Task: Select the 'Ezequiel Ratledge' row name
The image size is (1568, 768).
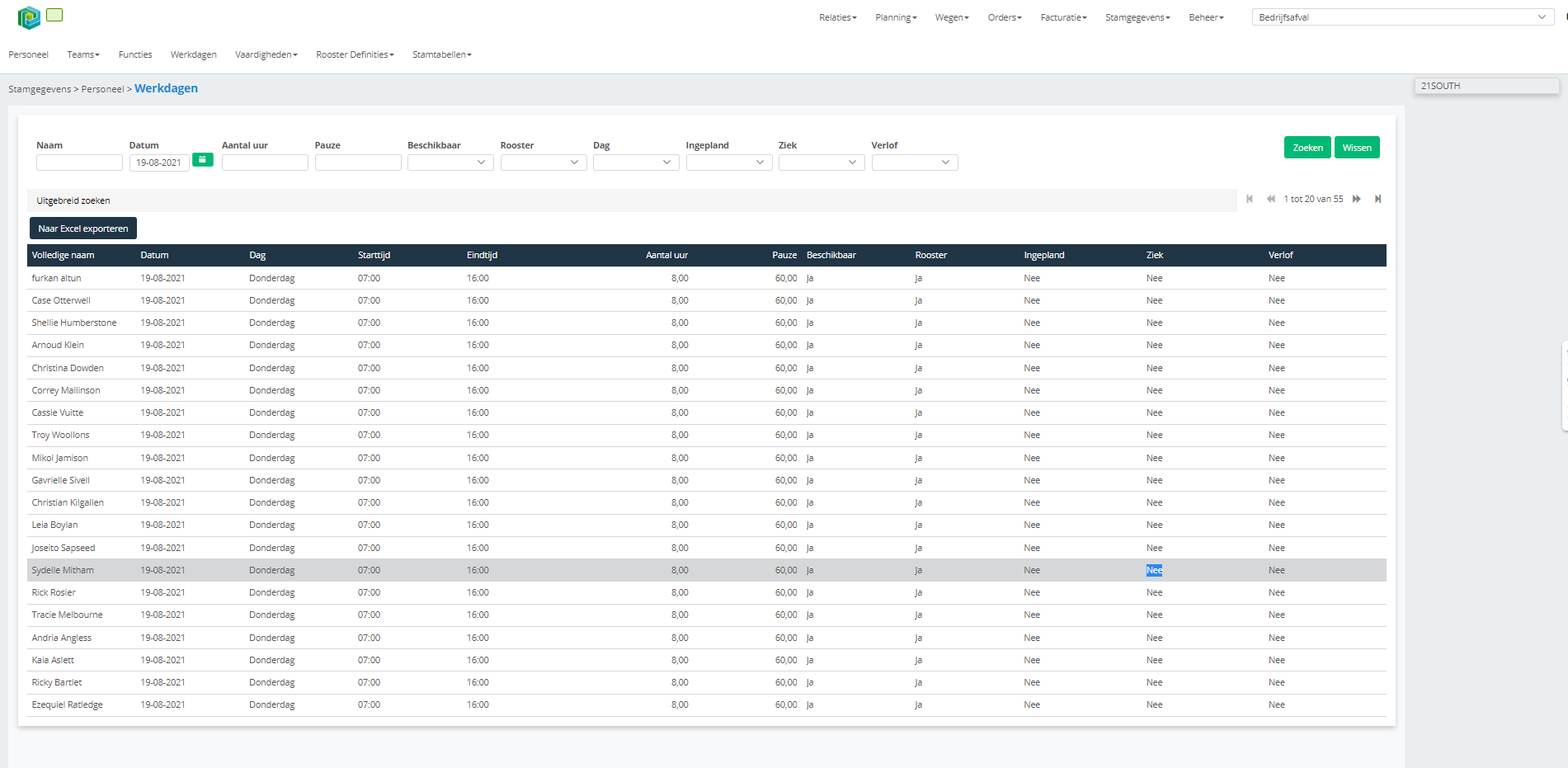Action: point(67,704)
